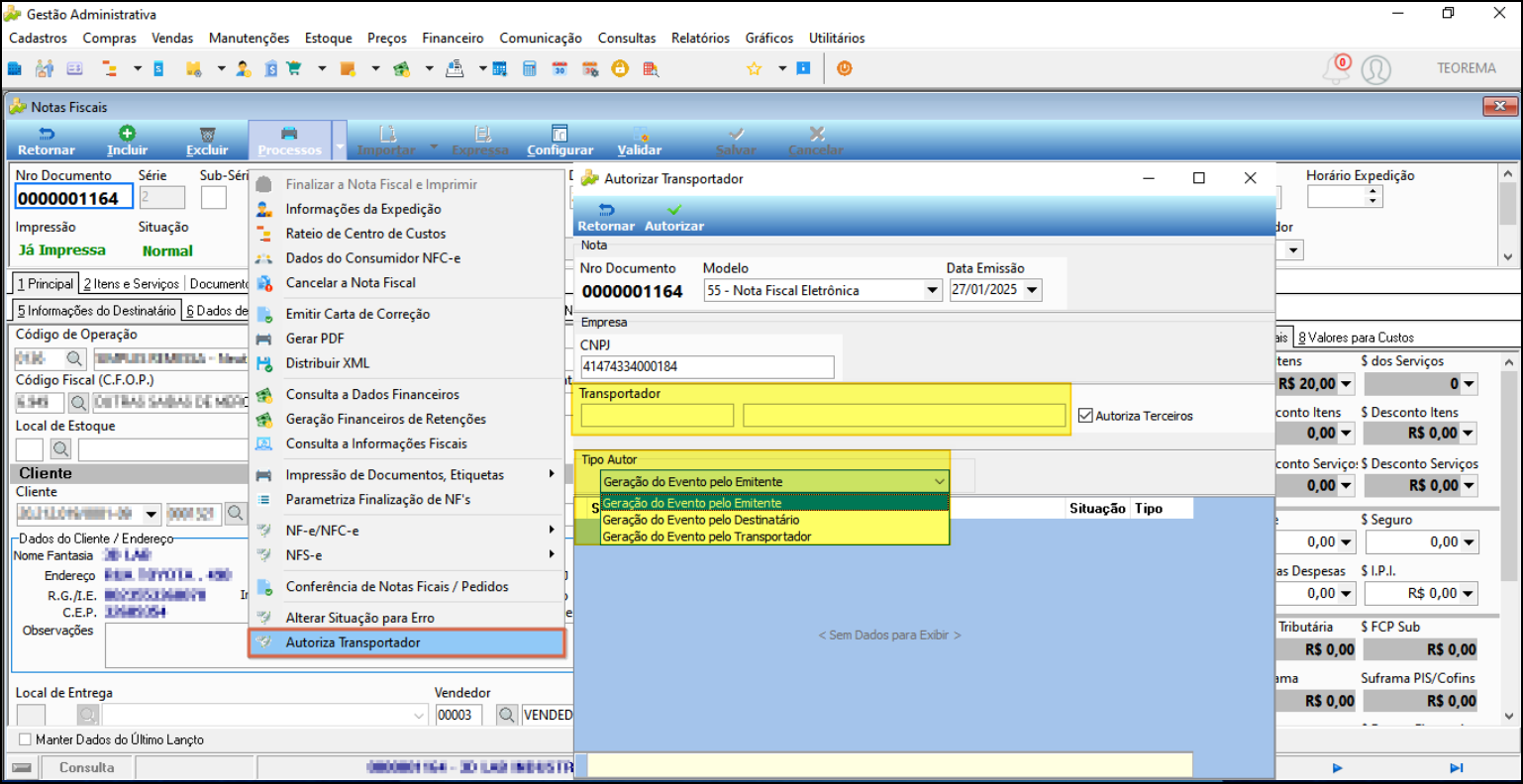Click Validar in the Notas Fiscais toolbar

[640, 142]
